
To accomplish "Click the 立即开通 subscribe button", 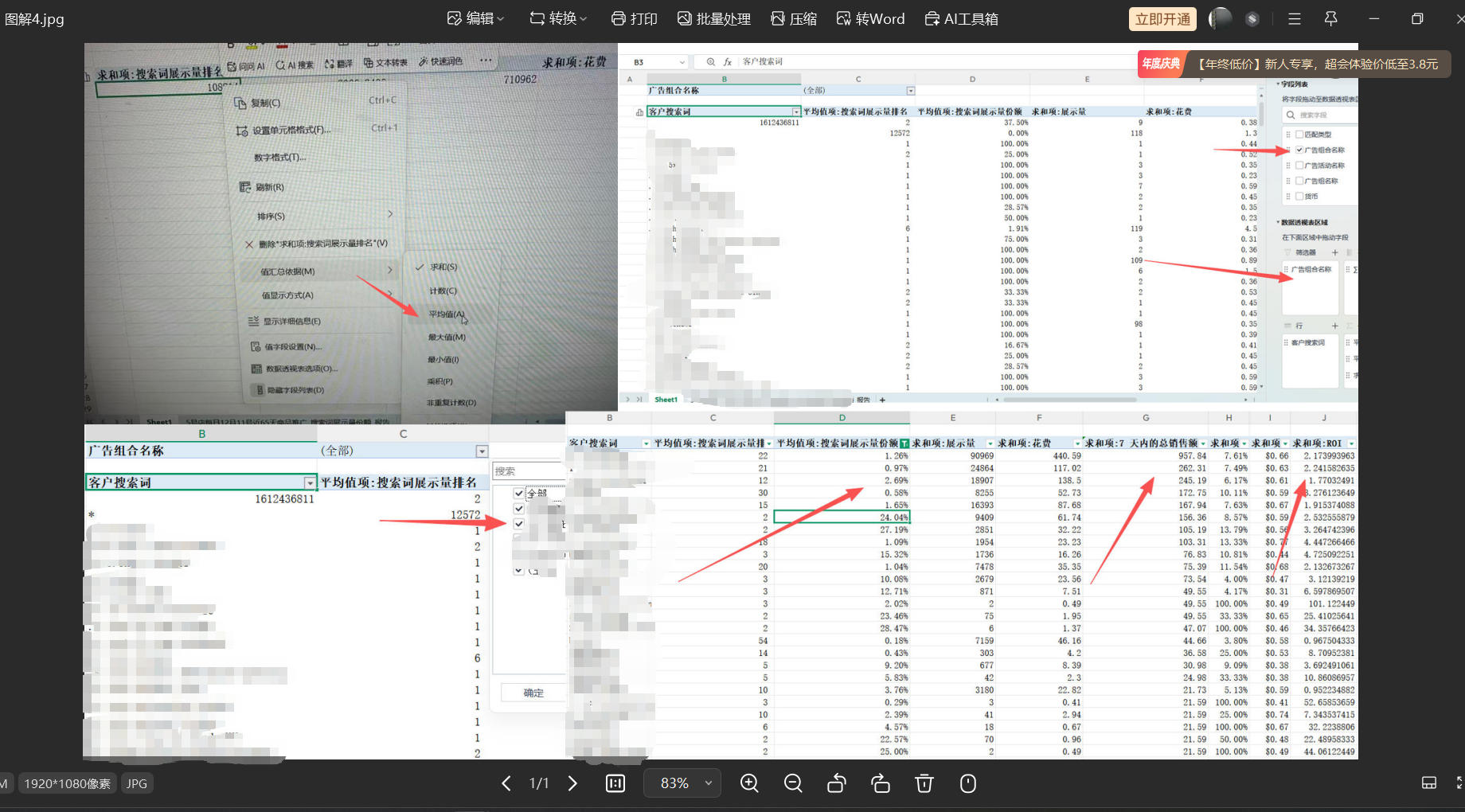I will (x=1162, y=18).
